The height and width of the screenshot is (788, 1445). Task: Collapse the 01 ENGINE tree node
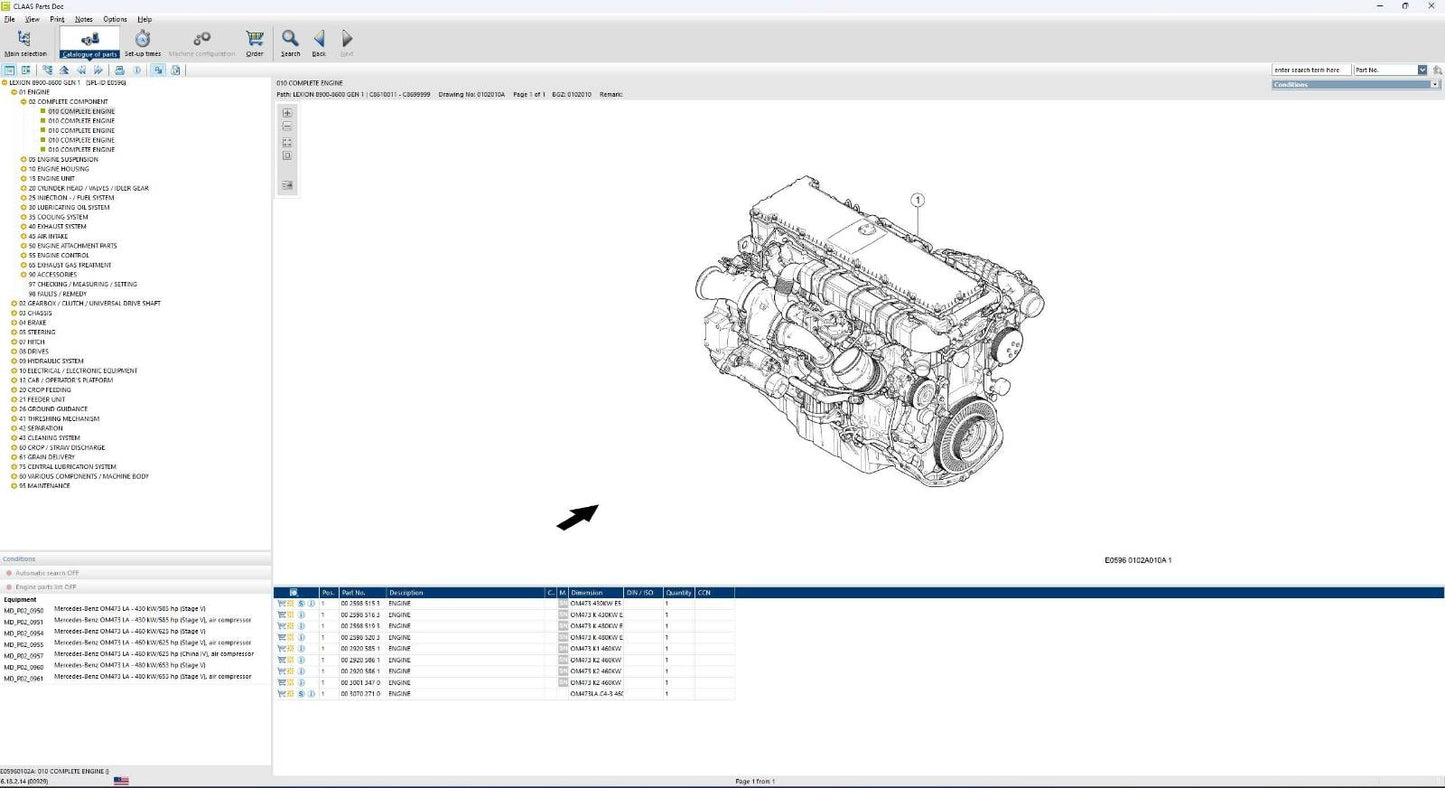click(14, 92)
